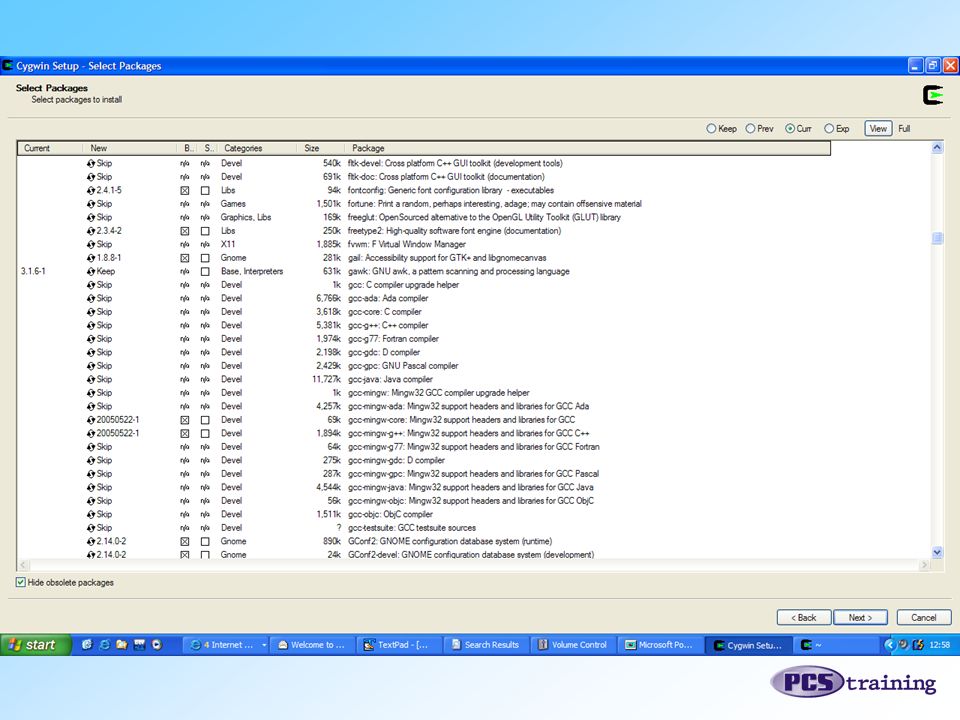Click the cycle icon for fontconfig 2.4.1-5
Viewport: 960px width, 720px height.
(x=91, y=190)
